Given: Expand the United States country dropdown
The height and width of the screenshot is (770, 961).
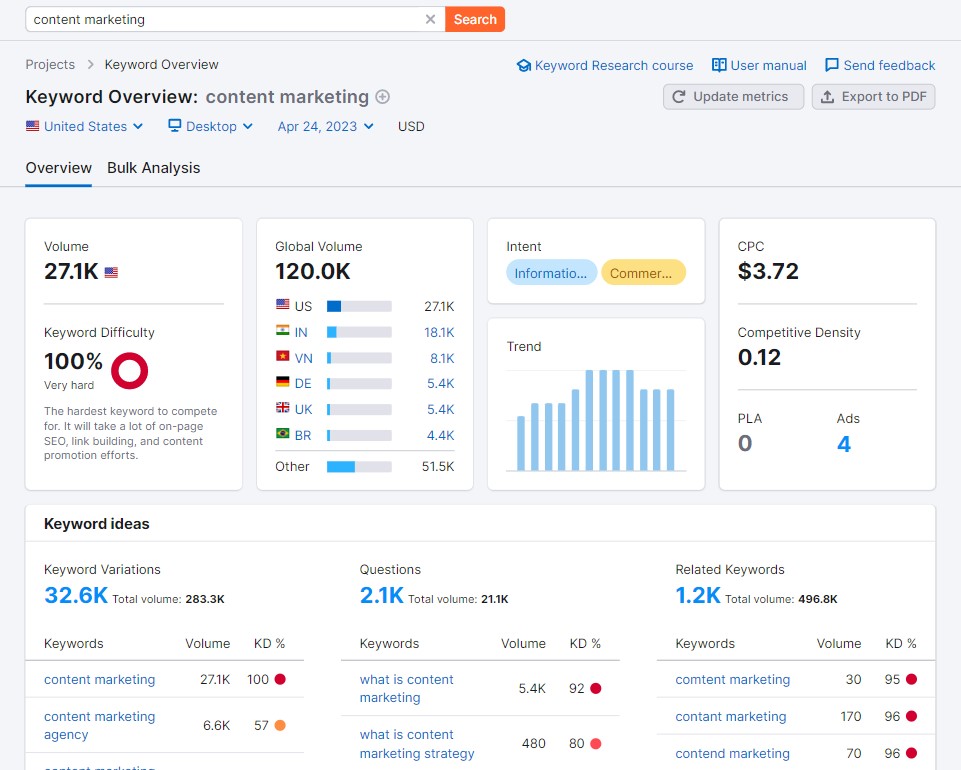Looking at the screenshot, I should tap(85, 126).
